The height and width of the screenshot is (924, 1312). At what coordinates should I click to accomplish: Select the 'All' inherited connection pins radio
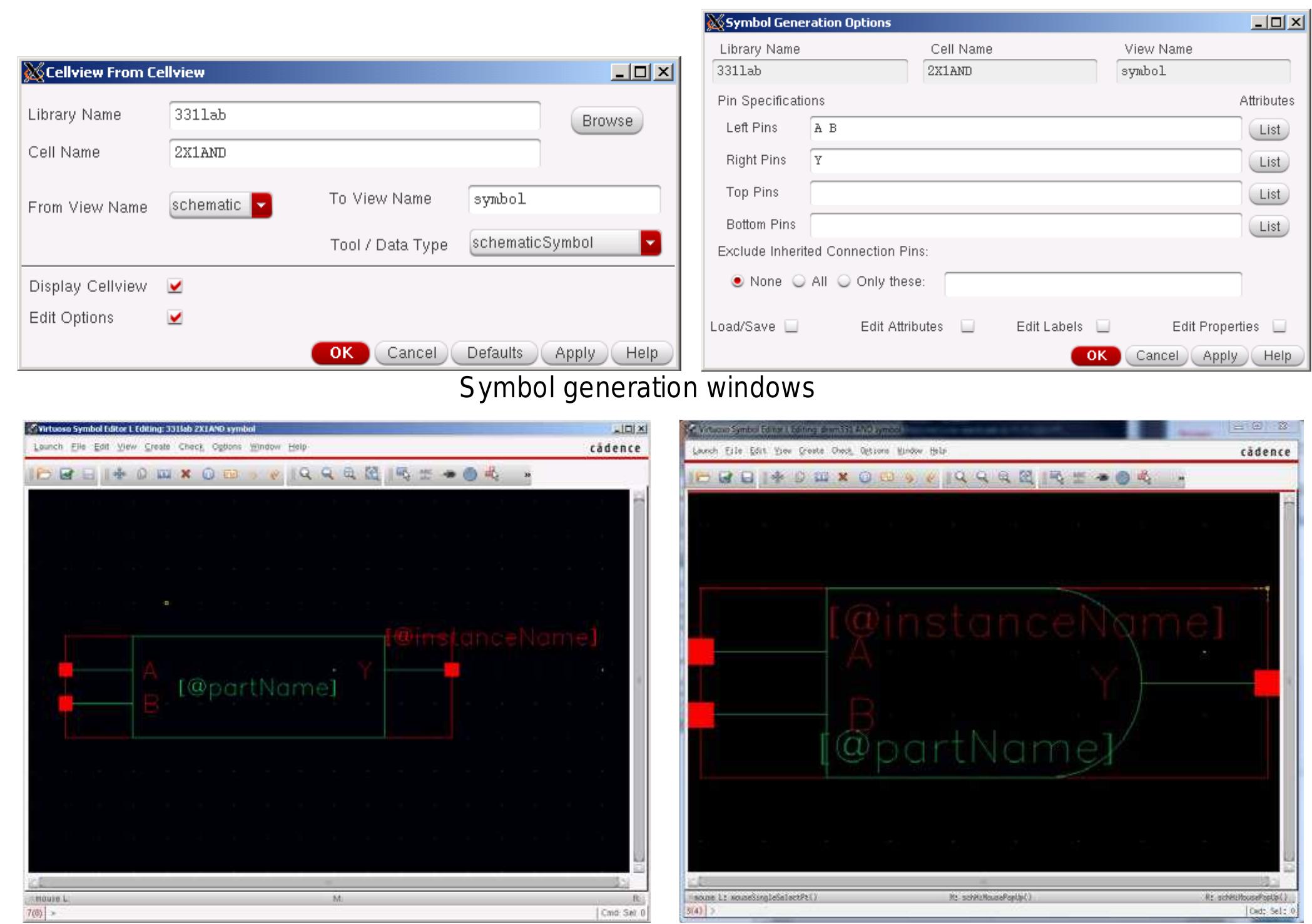coord(799,282)
